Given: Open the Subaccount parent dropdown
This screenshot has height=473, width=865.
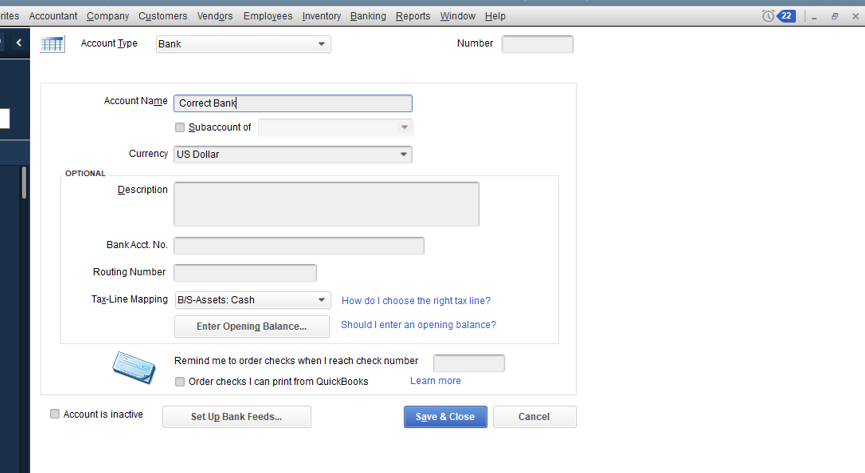Looking at the screenshot, I should coord(335,127).
